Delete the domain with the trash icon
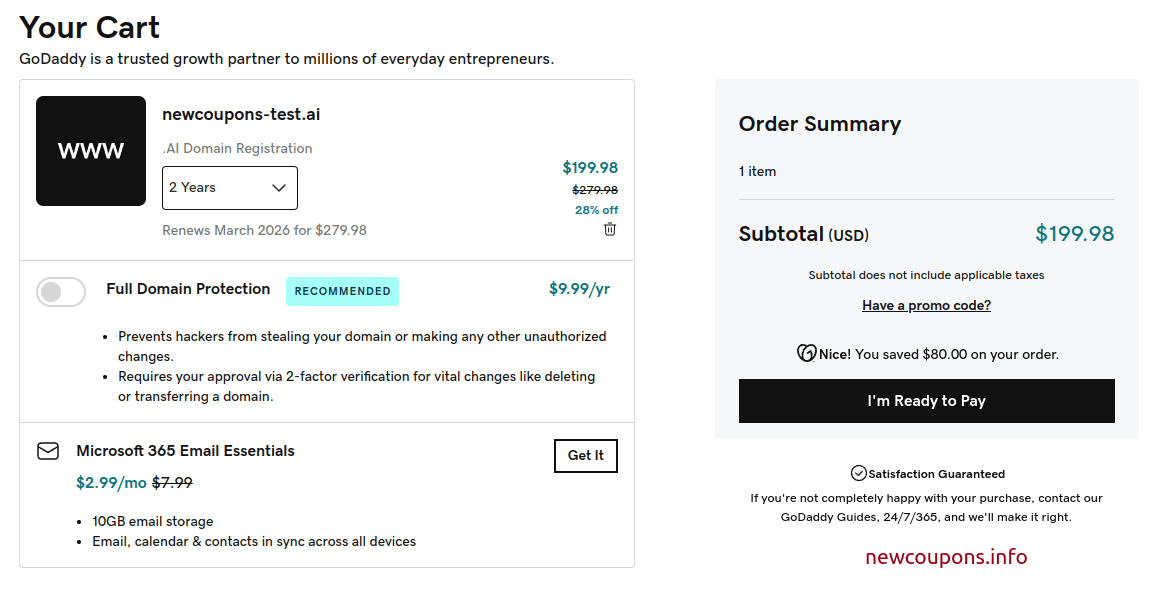 pos(610,229)
